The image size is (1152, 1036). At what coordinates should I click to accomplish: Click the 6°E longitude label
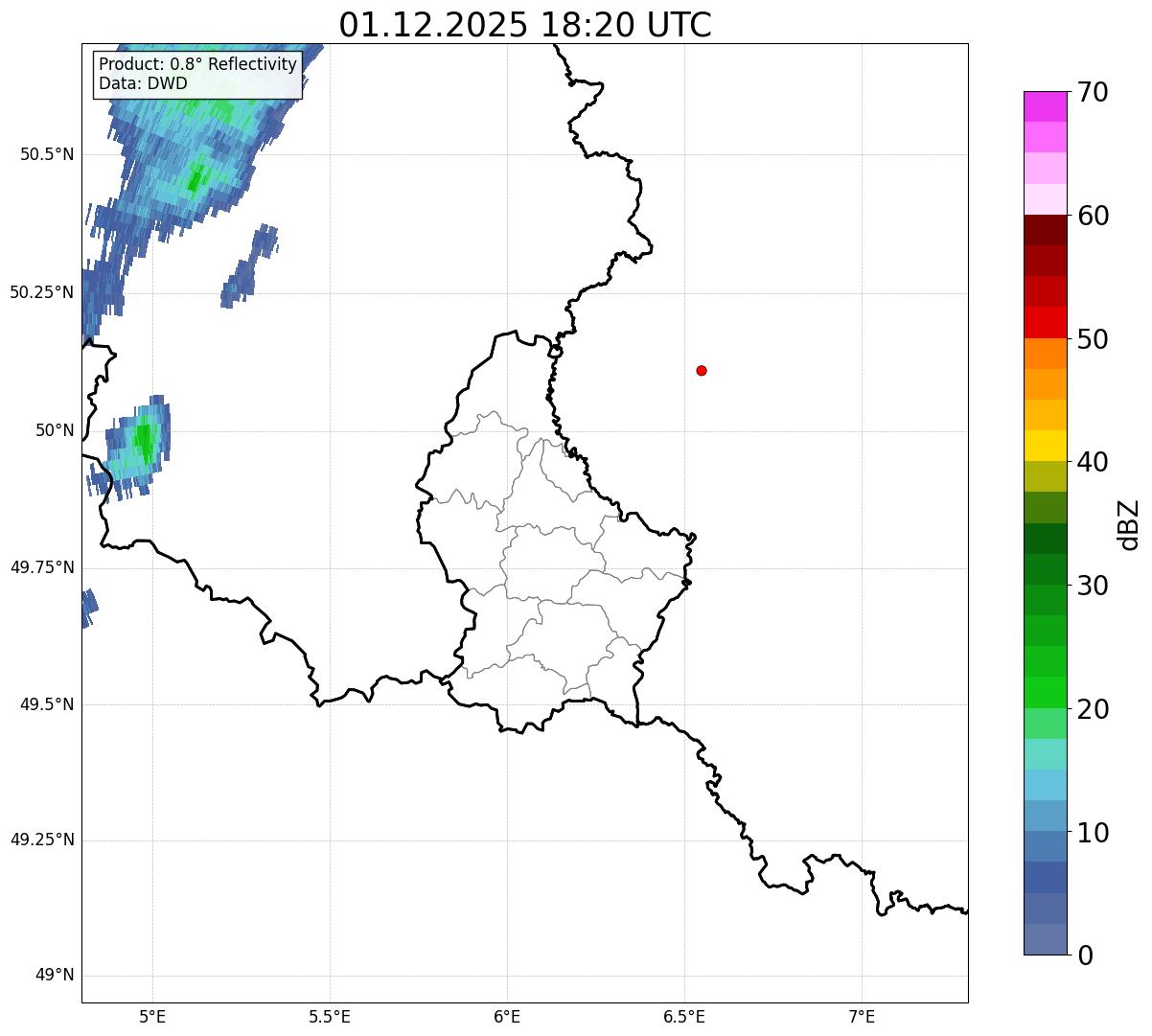click(507, 1017)
